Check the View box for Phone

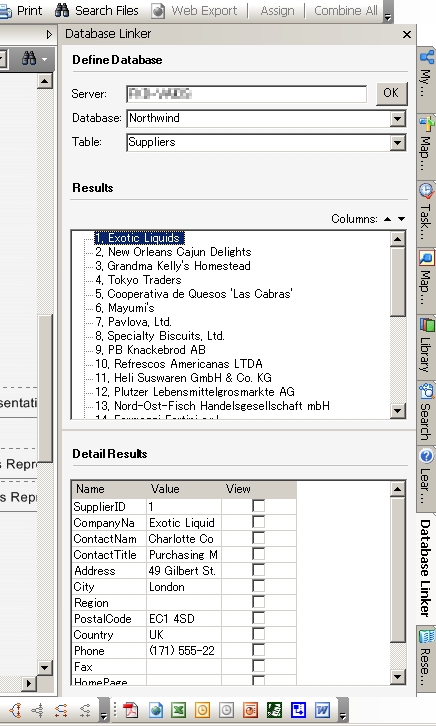[x=259, y=650]
